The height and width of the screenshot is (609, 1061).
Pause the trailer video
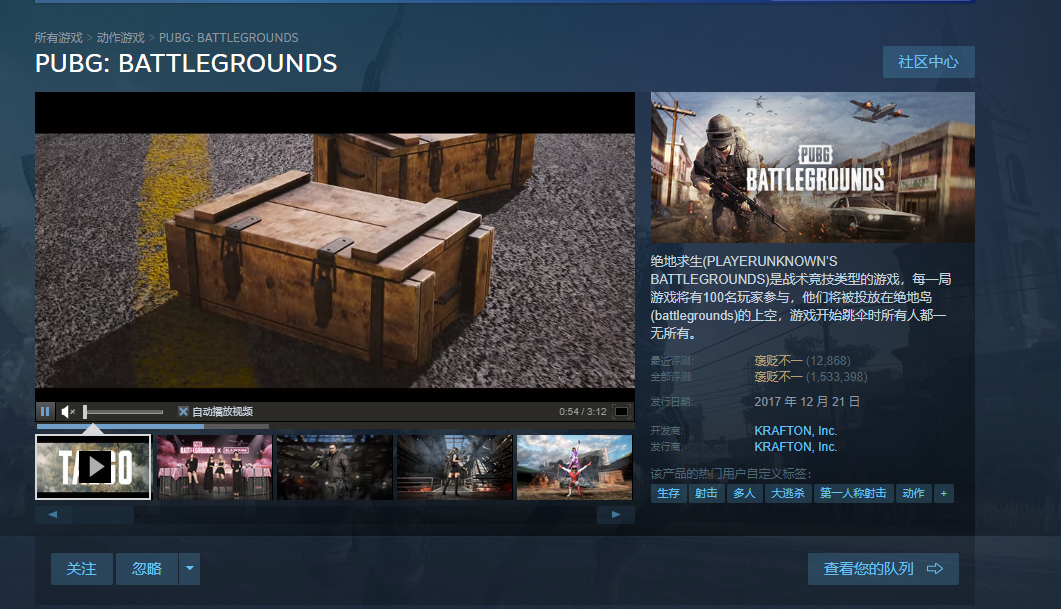[45, 411]
